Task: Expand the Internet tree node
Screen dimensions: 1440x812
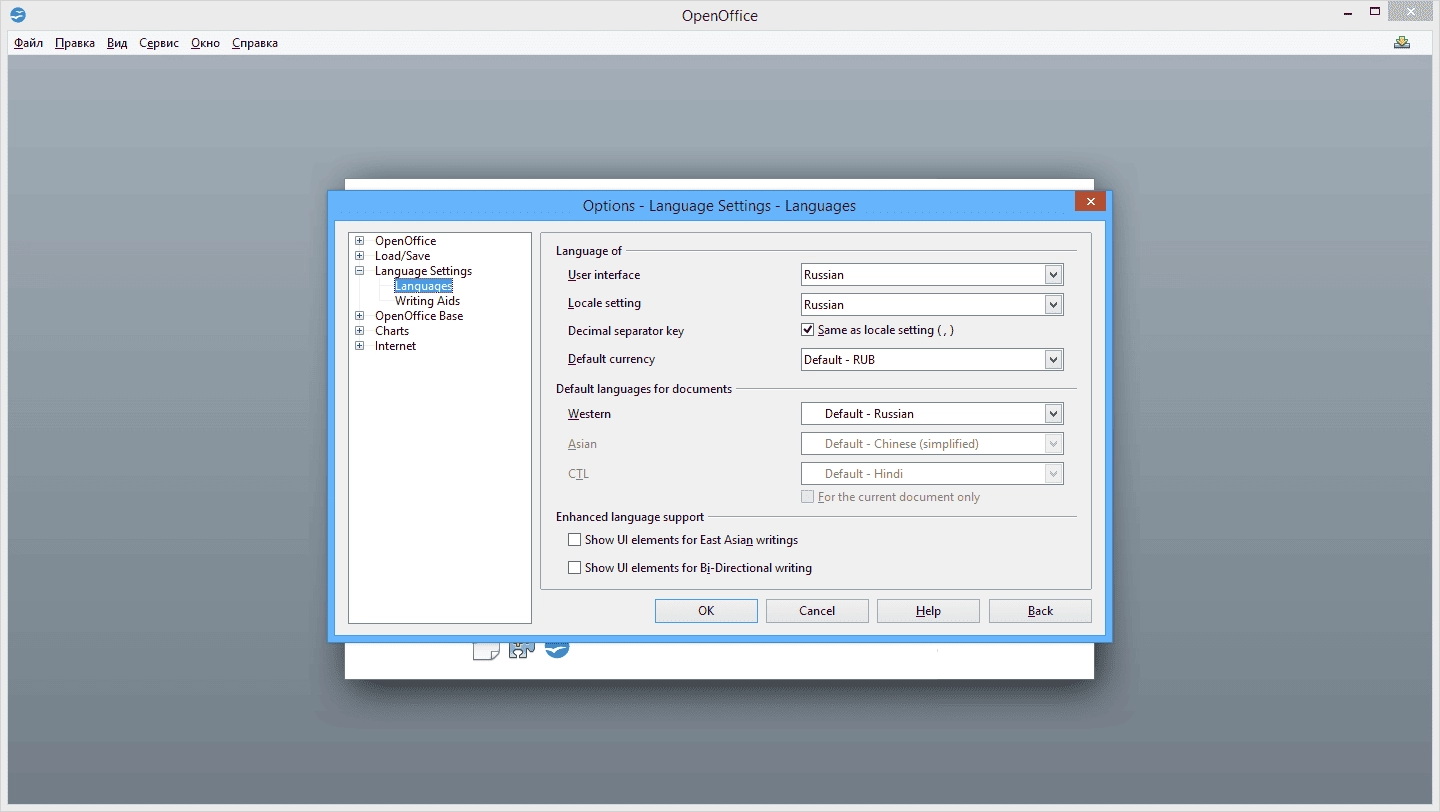Action: tap(360, 346)
